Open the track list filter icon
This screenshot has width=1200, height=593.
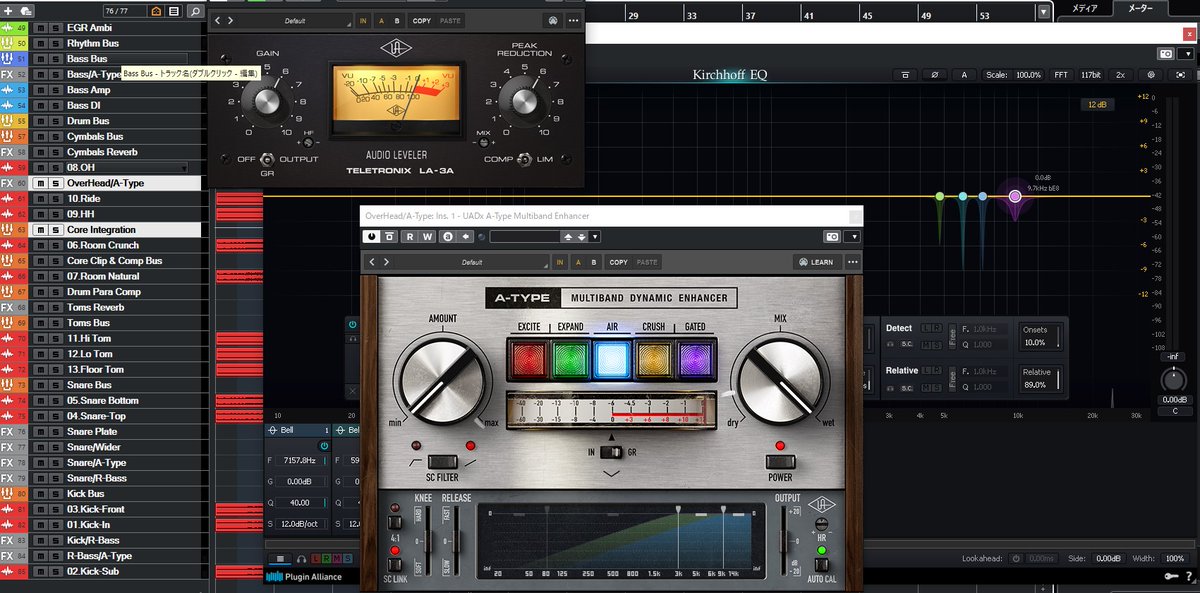(x=173, y=11)
